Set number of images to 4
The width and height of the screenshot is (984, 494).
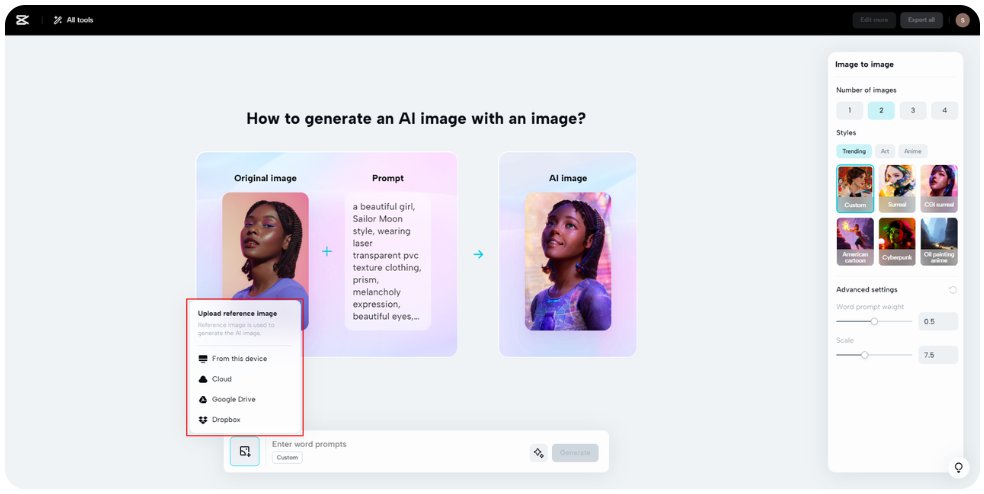[x=943, y=111]
